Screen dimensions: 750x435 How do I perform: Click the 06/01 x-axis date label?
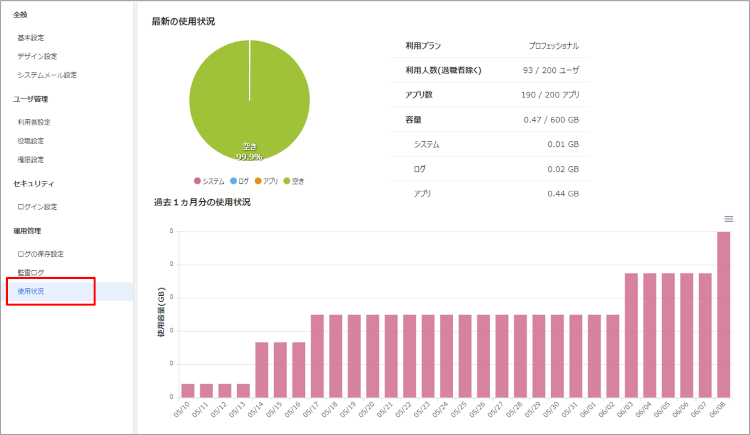589,409
